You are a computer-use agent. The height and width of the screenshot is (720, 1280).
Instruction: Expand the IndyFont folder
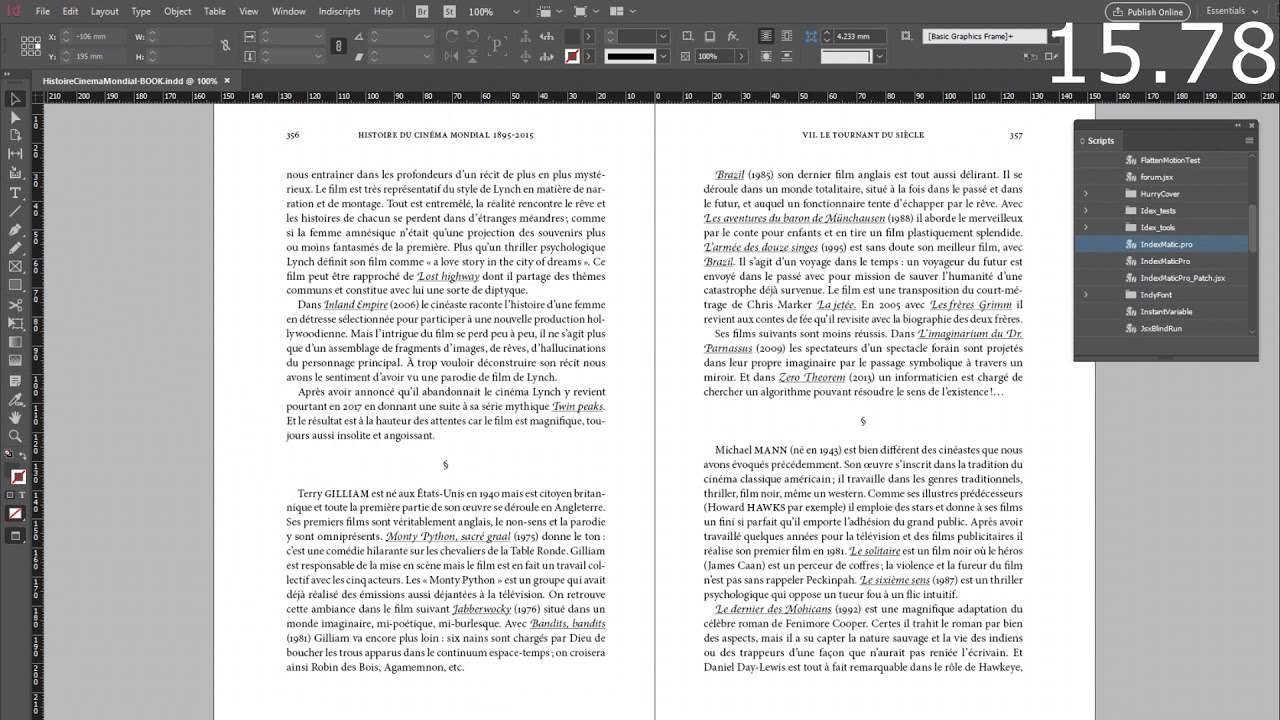[x=1086, y=295]
